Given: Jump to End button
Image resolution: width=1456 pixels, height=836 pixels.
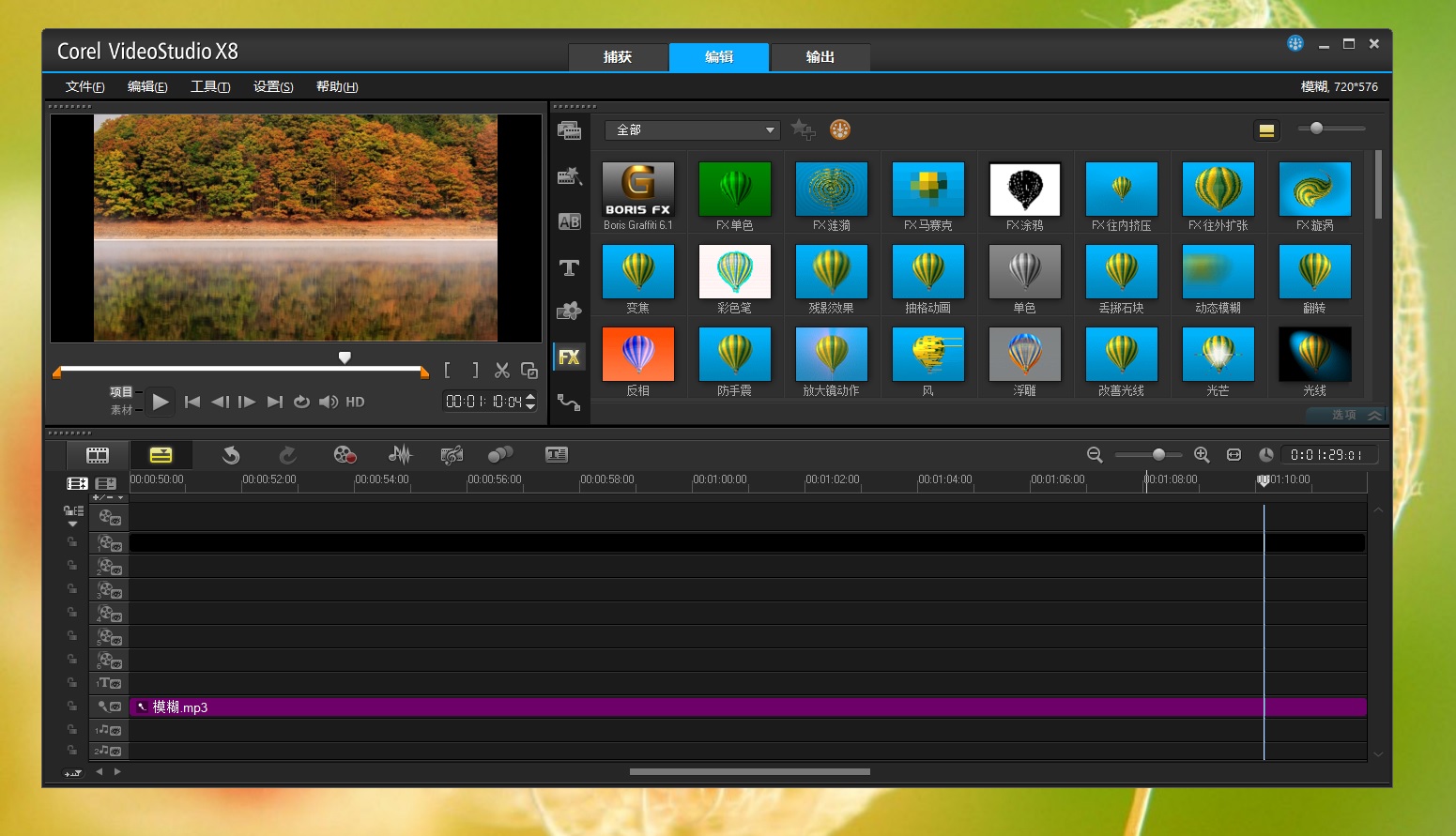Looking at the screenshot, I should 274,402.
